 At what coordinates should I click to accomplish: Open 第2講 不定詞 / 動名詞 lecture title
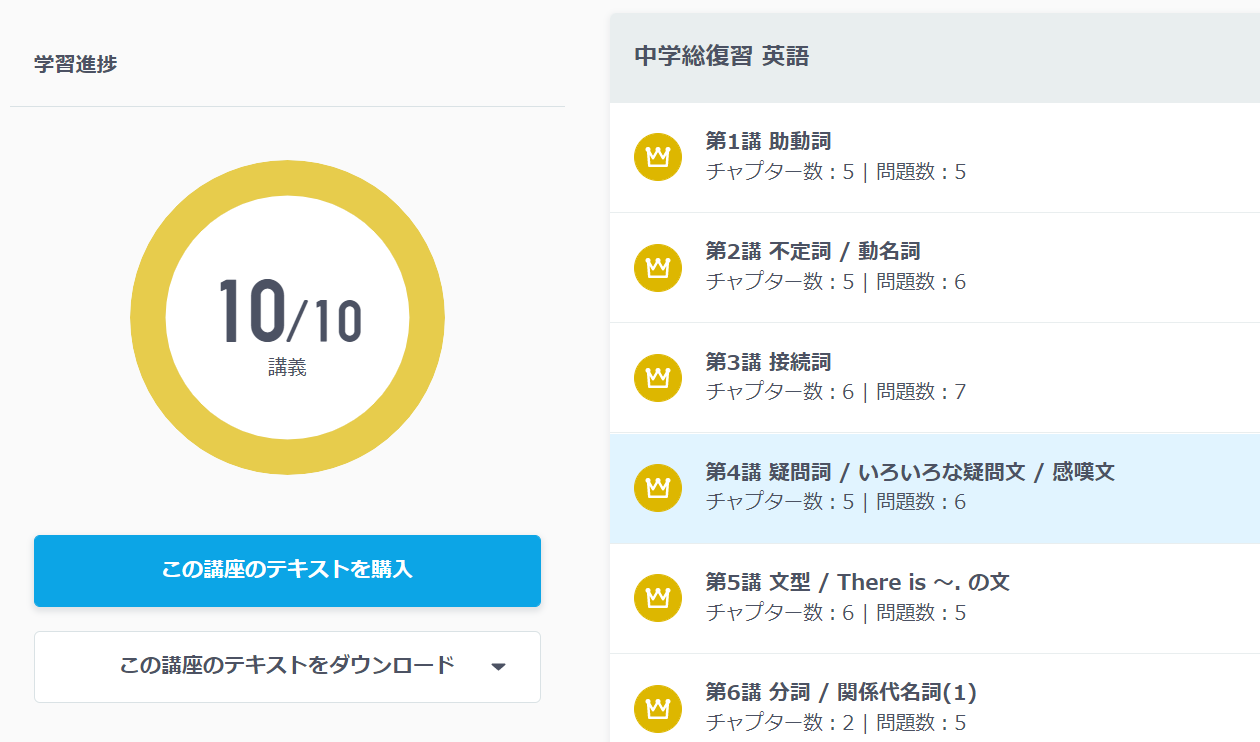tap(812, 251)
